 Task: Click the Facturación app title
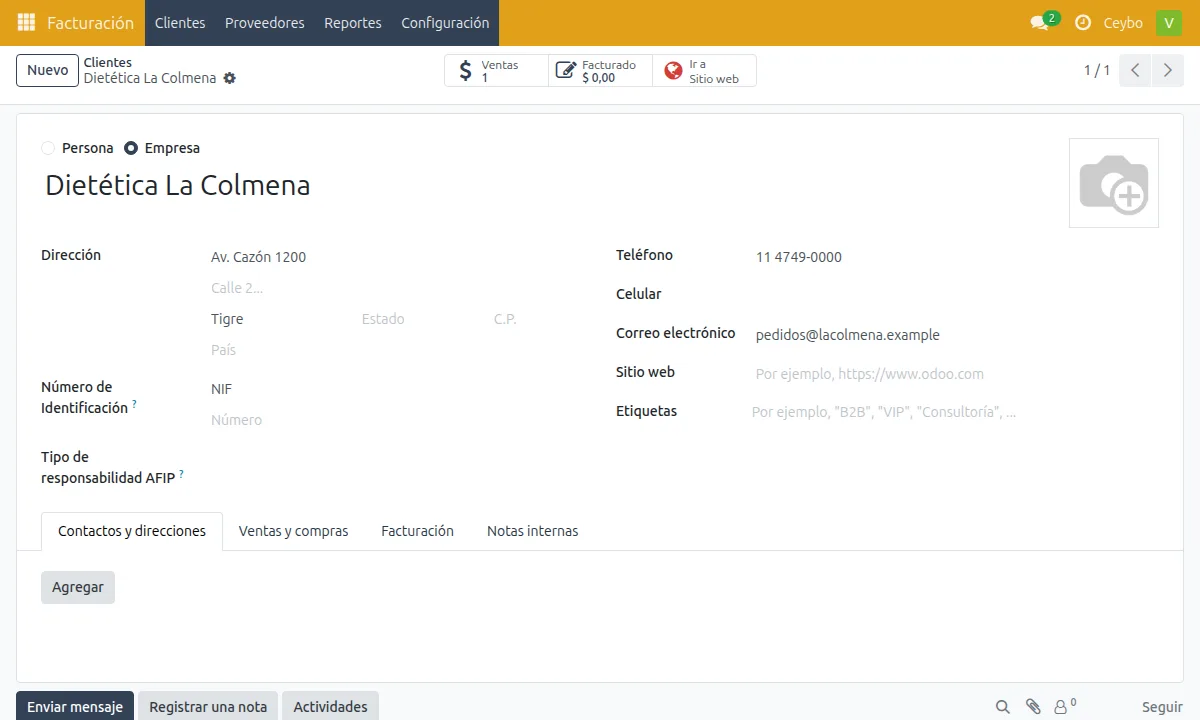click(90, 23)
